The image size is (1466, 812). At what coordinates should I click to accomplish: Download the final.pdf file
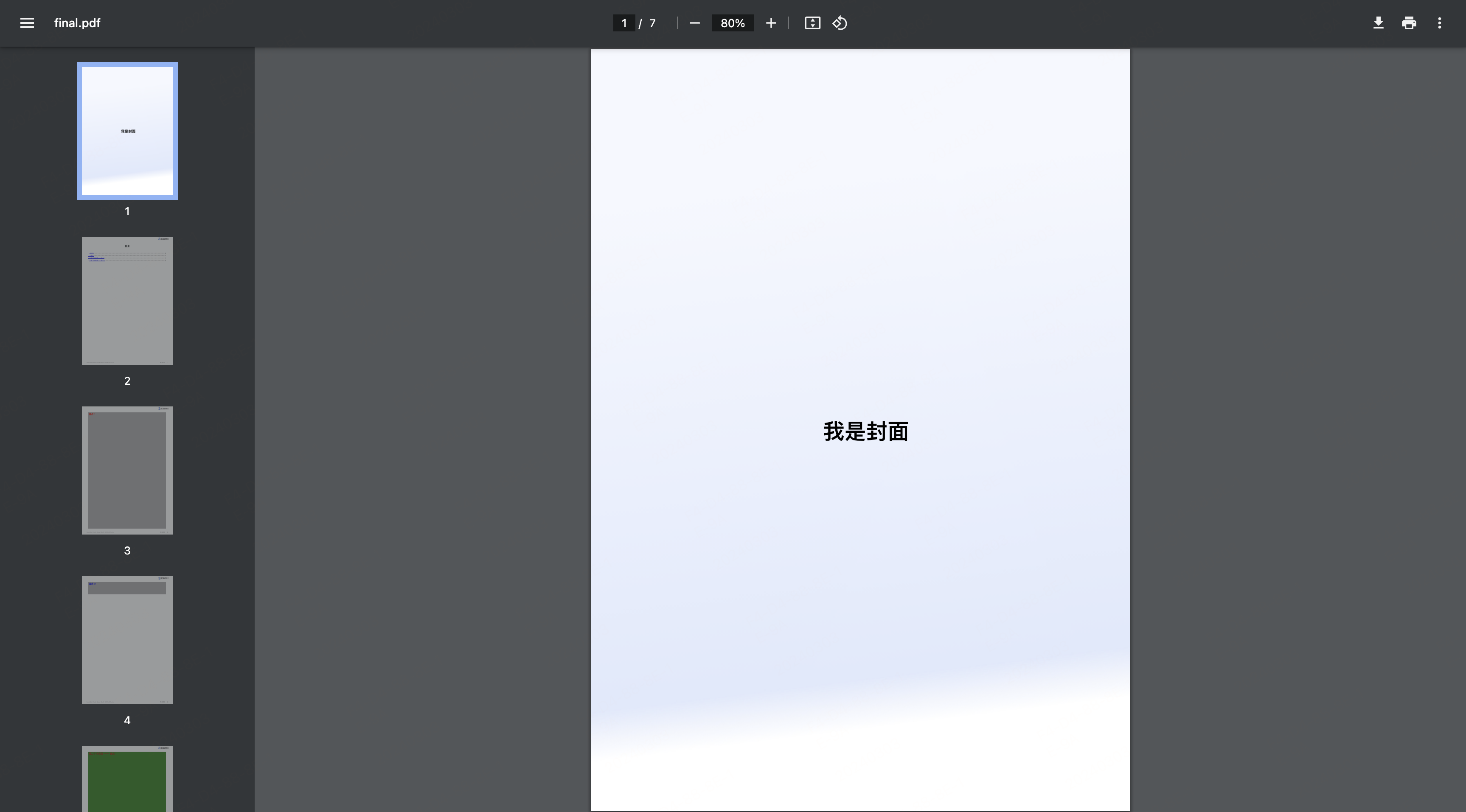tap(1378, 23)
